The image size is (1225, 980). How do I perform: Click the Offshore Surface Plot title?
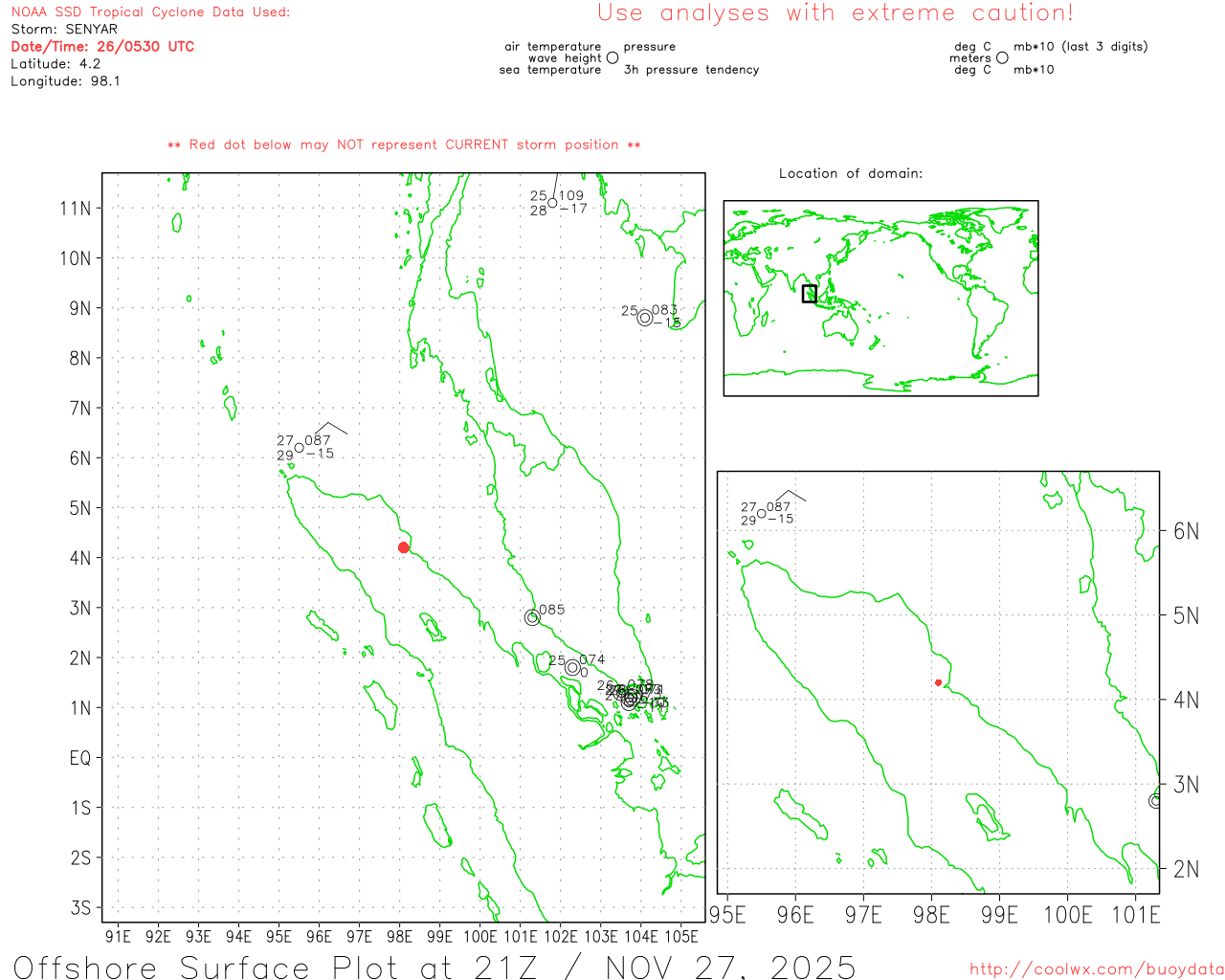434,967
